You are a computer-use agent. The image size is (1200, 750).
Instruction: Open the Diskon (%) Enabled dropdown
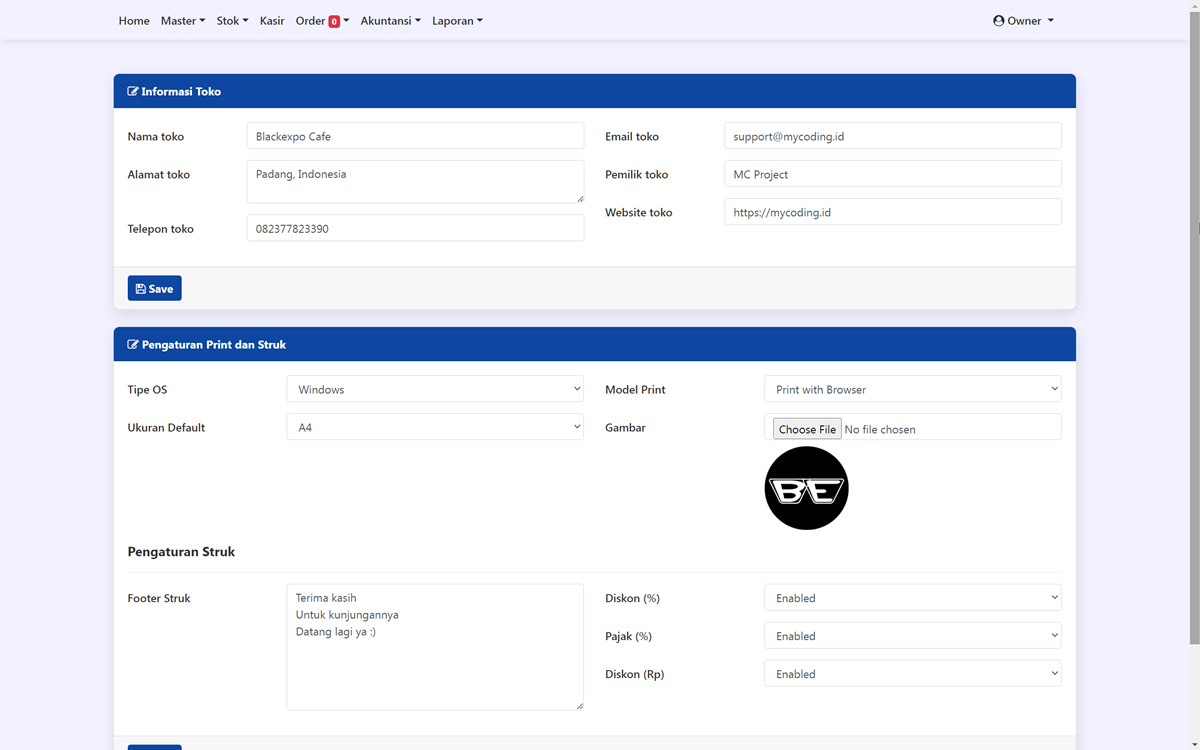point(912,597)
